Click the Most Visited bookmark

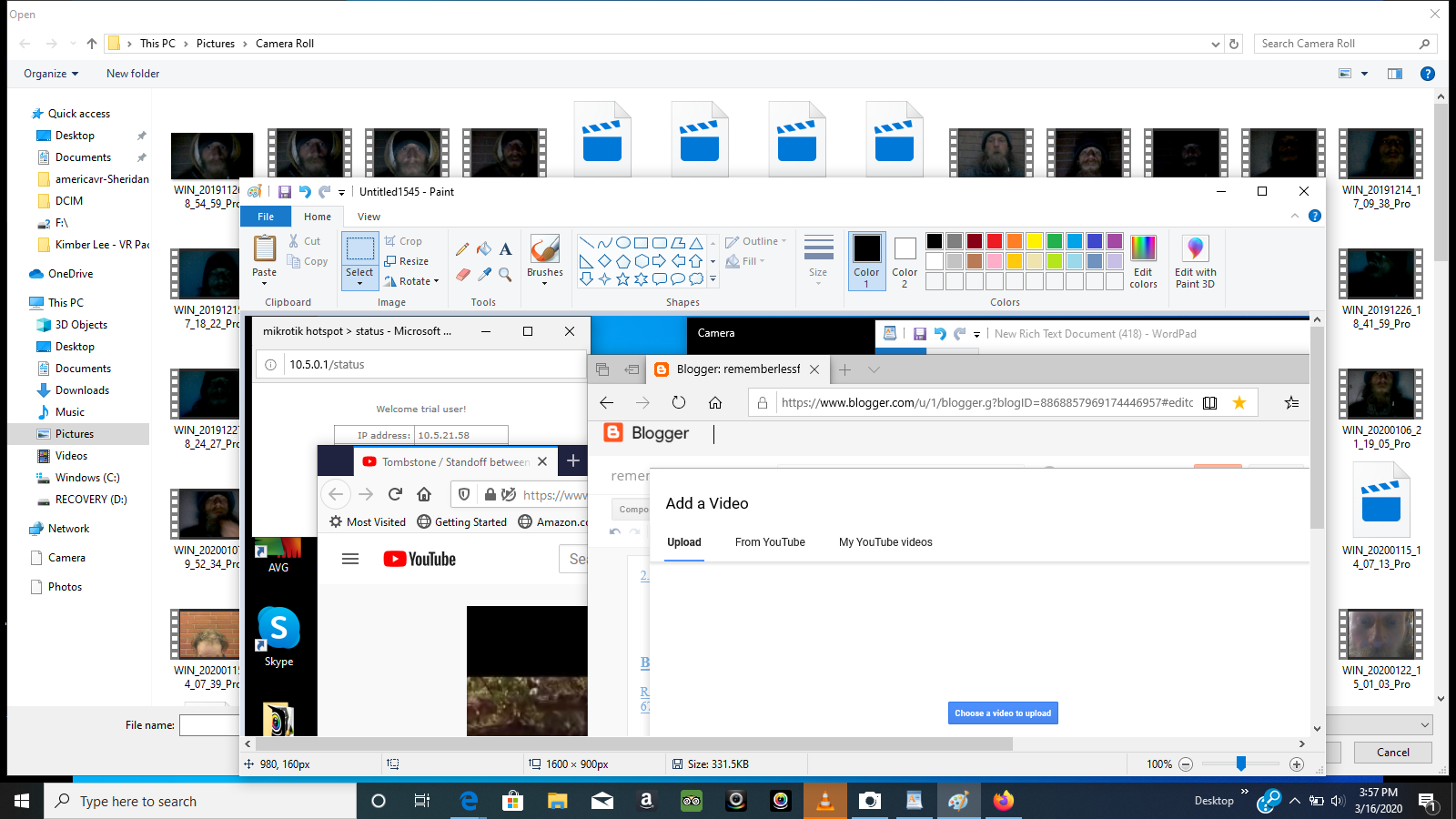click(x=368, y=521)
